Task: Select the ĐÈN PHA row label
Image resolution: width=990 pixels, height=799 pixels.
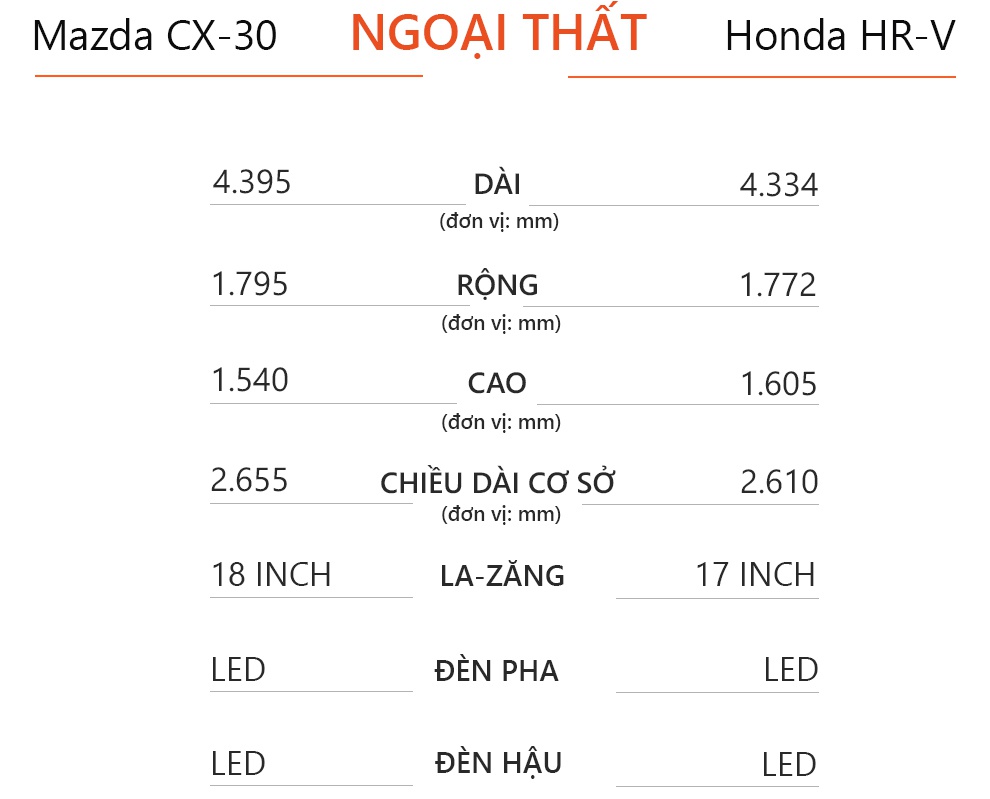Action: (x=497, y=671)
